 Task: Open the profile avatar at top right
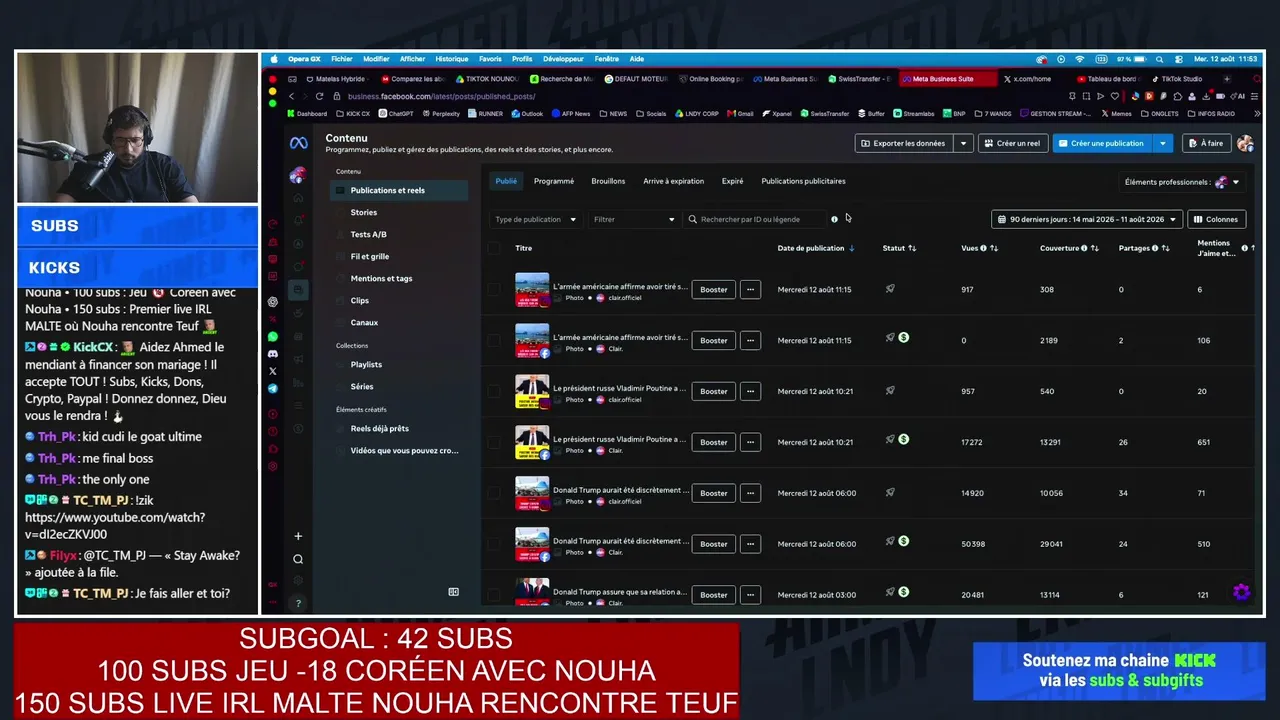(x=1245, y=143)
